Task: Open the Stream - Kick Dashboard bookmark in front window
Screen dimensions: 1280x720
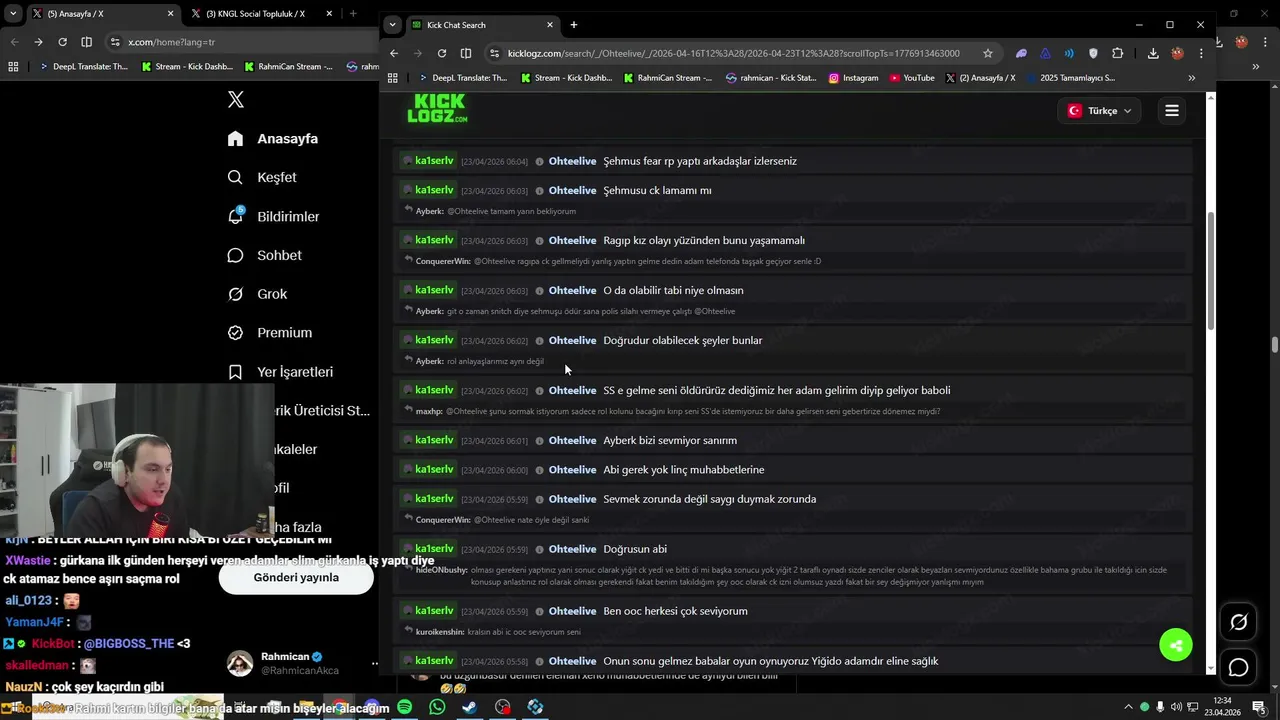Action: click(x=566, y=78)
